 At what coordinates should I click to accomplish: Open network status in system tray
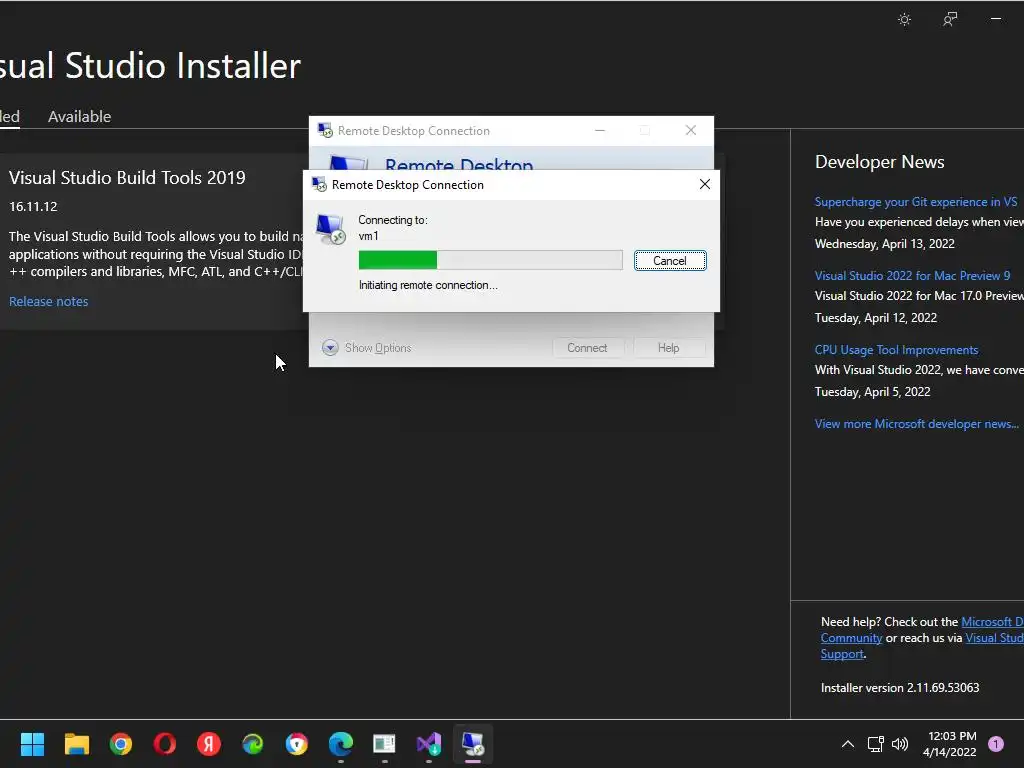click(875, 744)
